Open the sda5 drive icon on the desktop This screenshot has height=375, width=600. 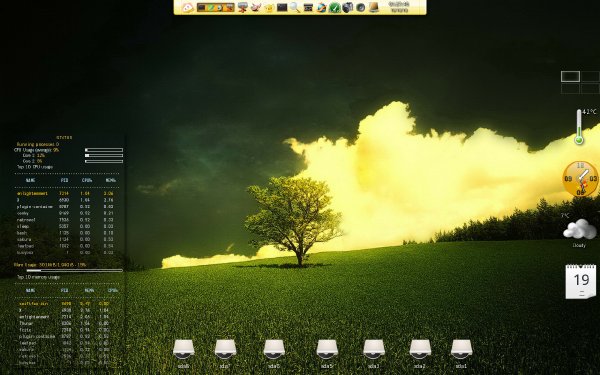327,353
